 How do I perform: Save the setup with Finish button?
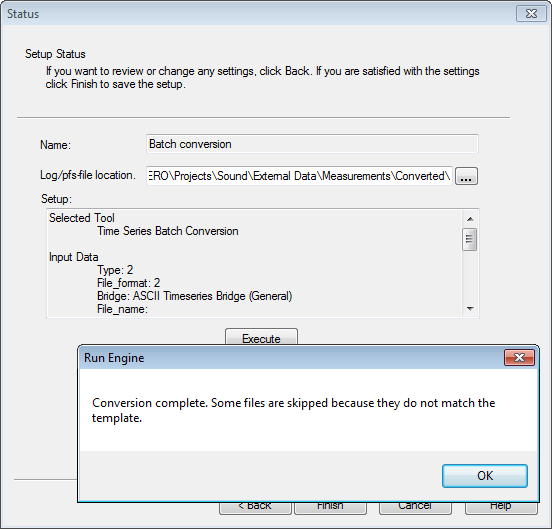[330, 508]
